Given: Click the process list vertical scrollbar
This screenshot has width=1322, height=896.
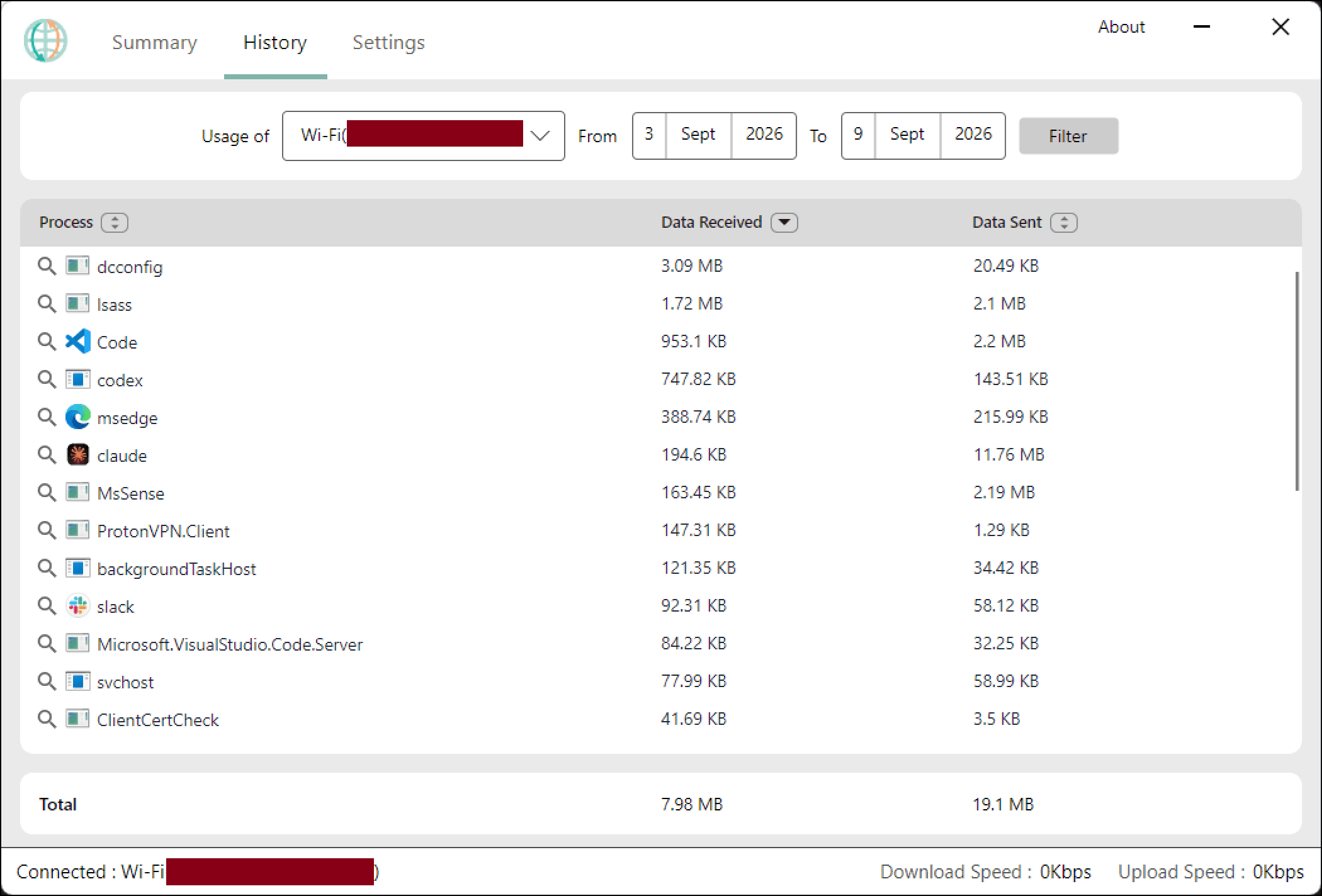Looking at the screenshot, I should tap(1297, 381).
